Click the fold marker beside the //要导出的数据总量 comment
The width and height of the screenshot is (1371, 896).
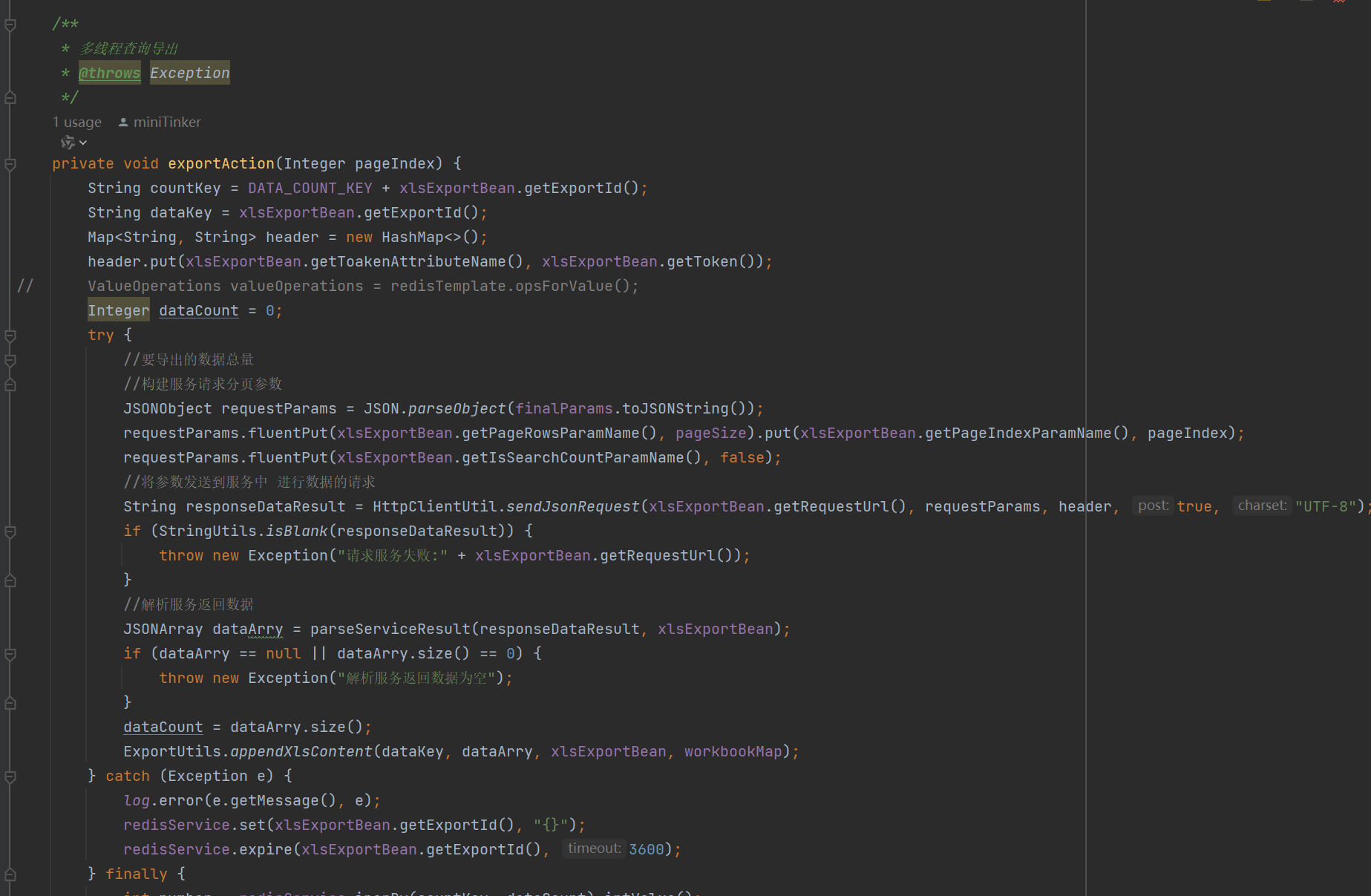pyautogui.click(x=10, y=360)
